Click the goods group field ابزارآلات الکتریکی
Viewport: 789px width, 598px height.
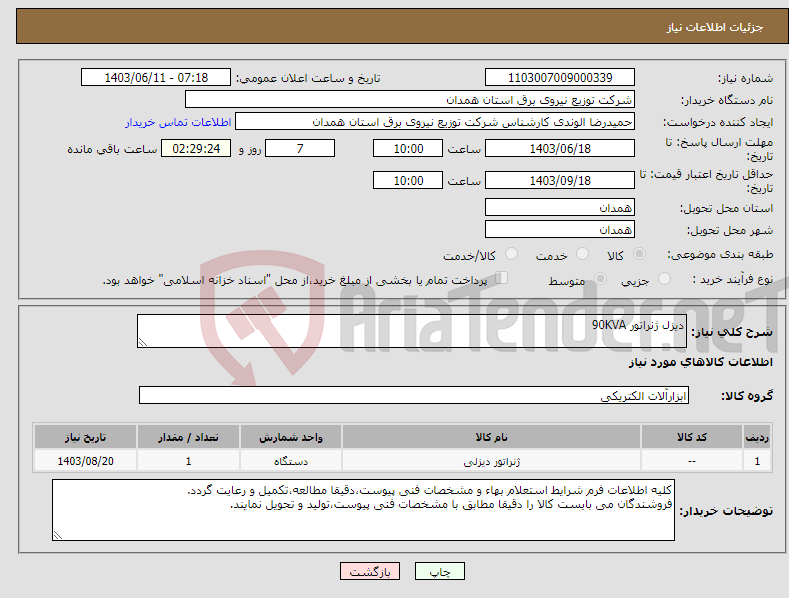pyautogui.click(x=414, y=396)
